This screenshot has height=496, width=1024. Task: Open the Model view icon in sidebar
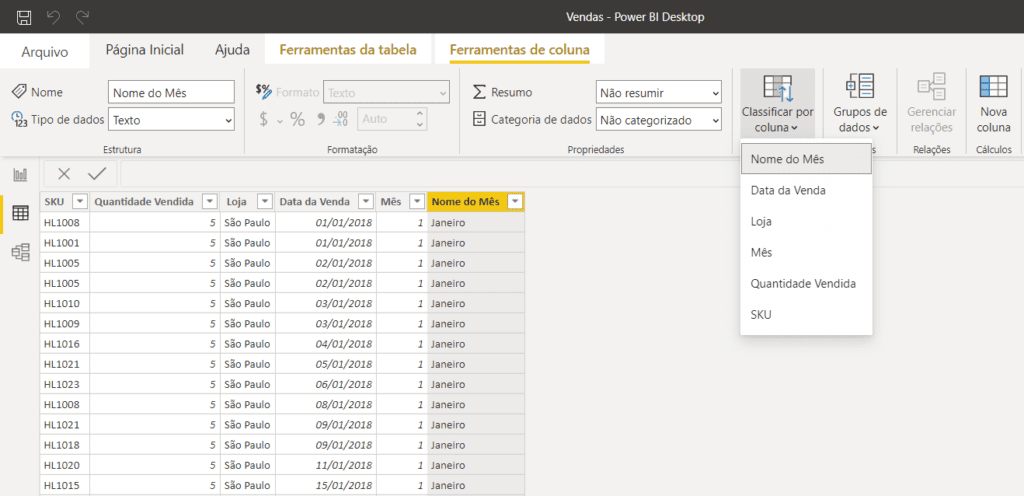click(19, 252)
